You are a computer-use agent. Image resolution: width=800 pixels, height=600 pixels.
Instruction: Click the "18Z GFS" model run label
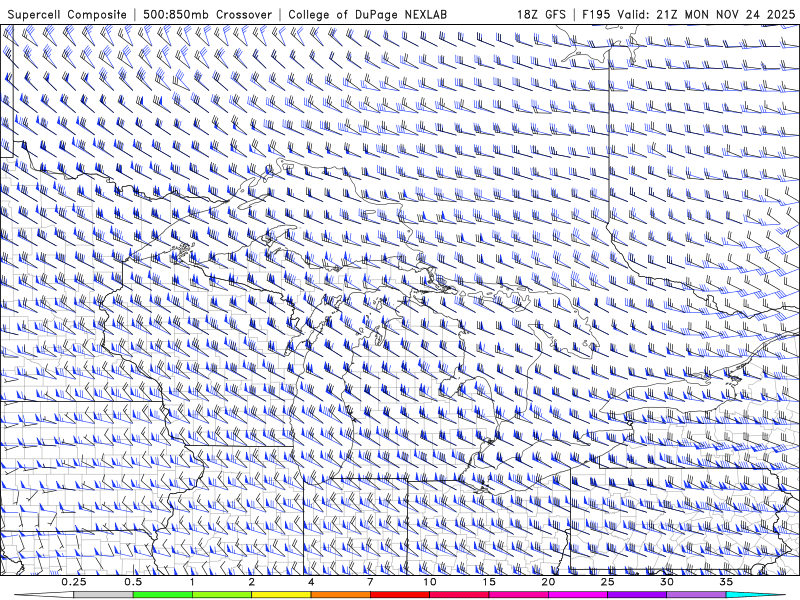coord(541,14)
